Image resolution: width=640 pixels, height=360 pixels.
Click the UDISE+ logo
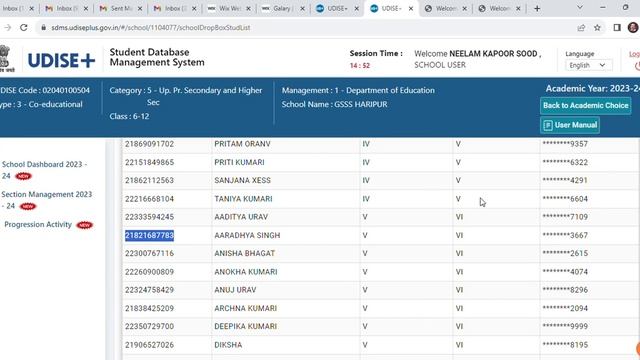[61, 60]
